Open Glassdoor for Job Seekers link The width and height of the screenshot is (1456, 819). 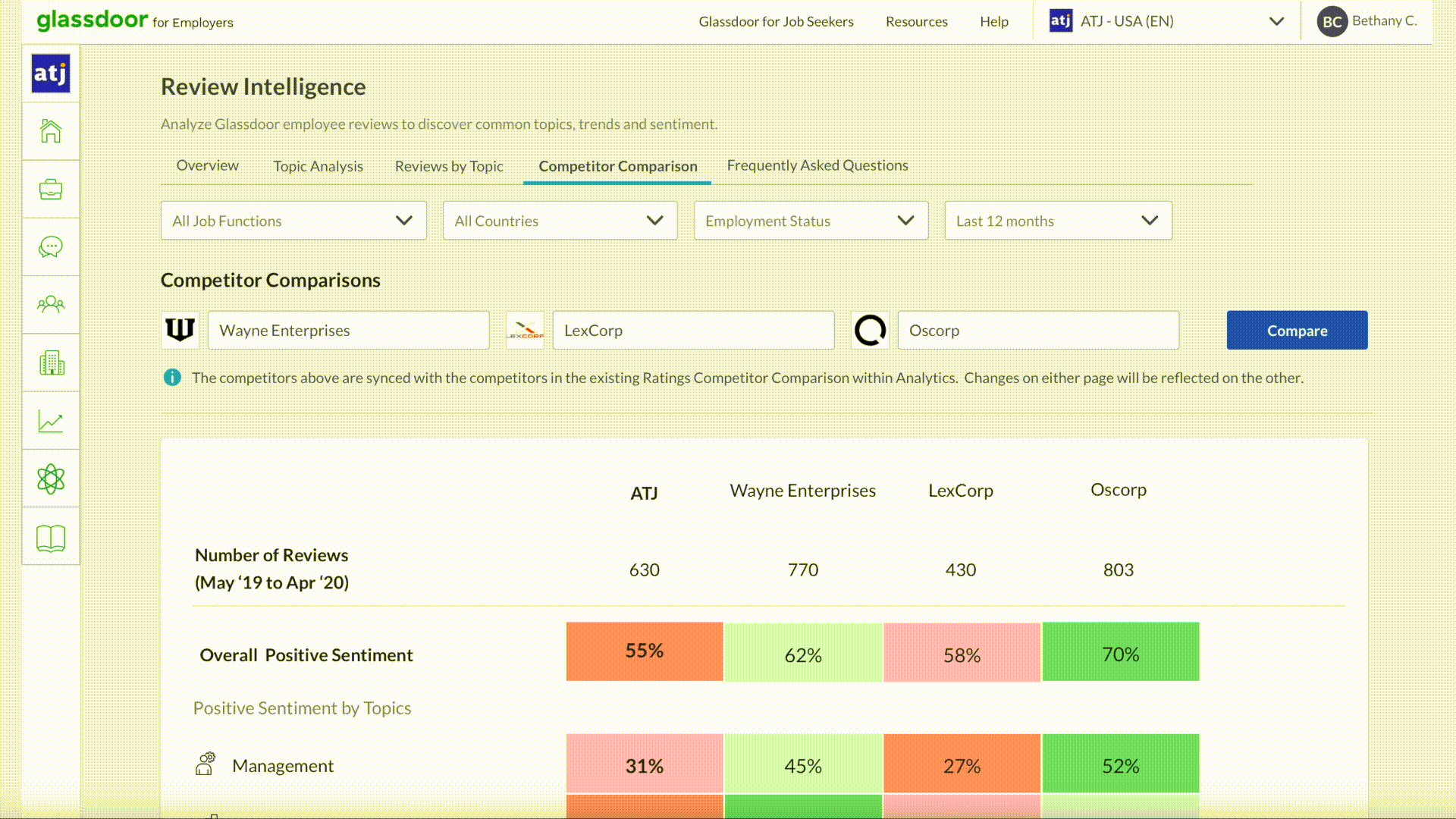coord(776,21)
